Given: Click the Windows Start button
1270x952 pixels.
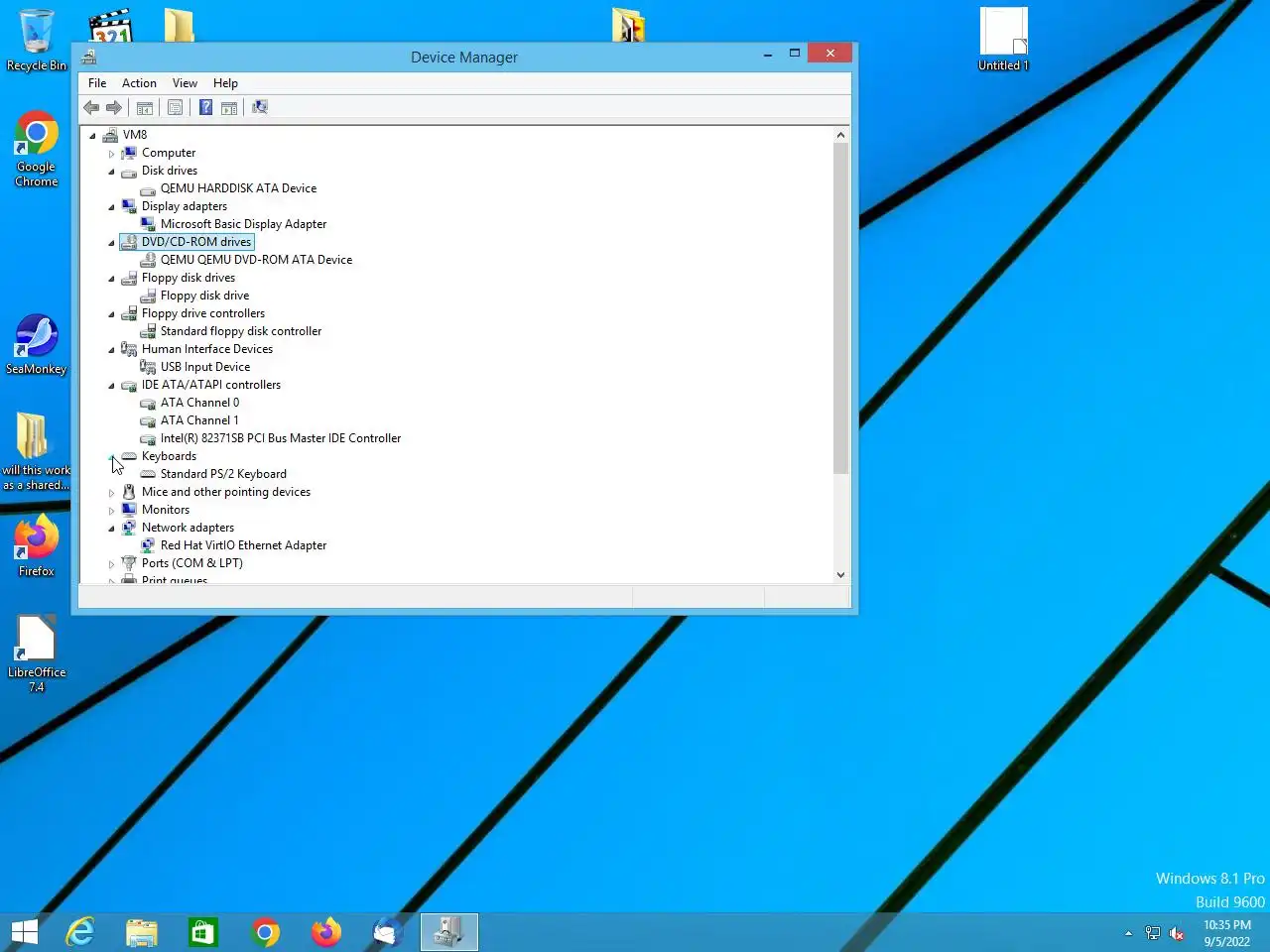Looking at the screenshot, I should point(25,932).
